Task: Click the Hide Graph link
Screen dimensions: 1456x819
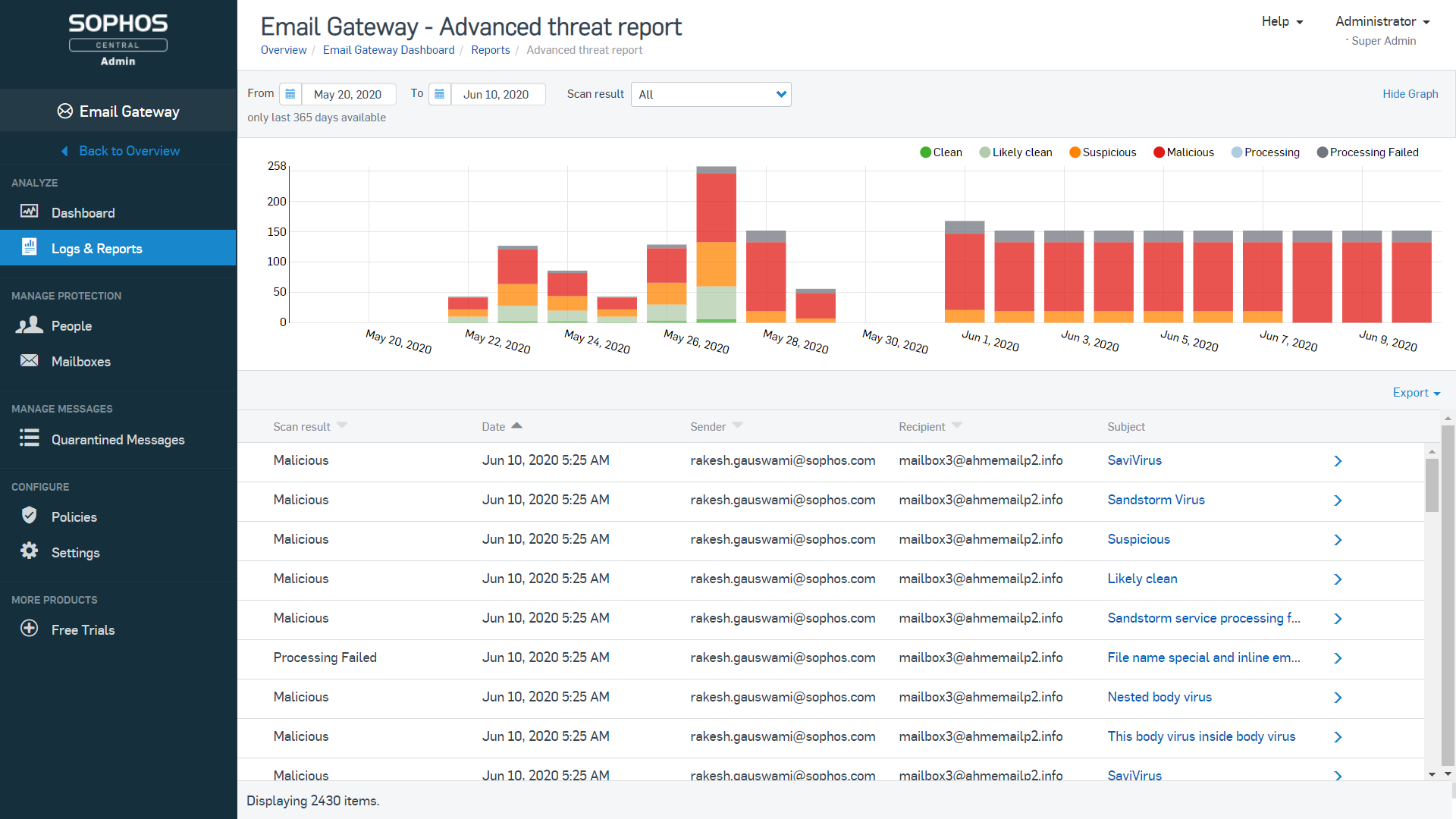Action: click(1410, 94)
